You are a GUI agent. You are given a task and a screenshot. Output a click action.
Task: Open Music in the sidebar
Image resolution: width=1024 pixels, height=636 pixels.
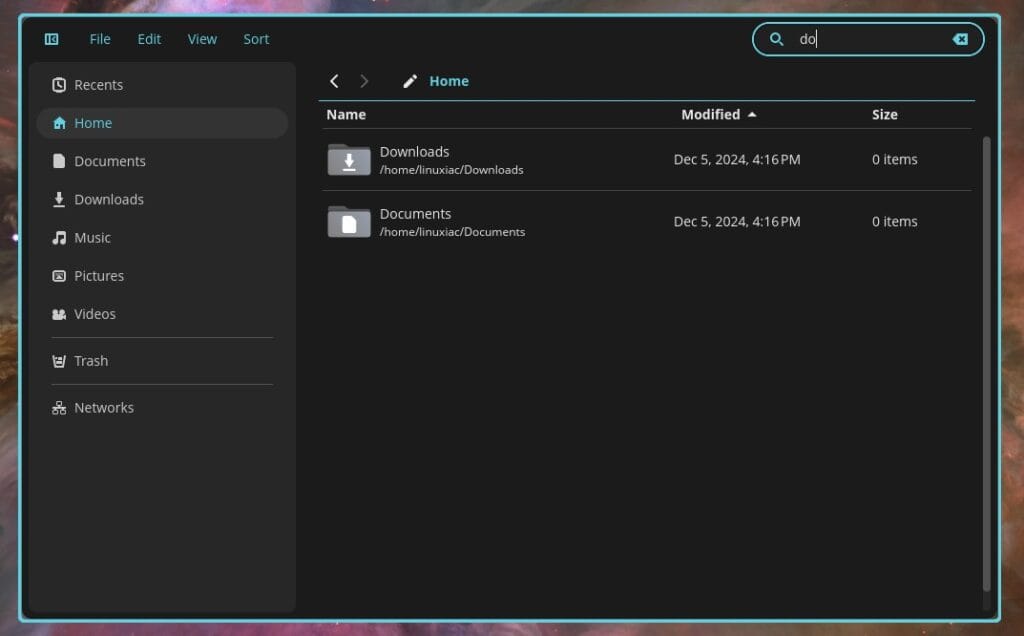92,238
